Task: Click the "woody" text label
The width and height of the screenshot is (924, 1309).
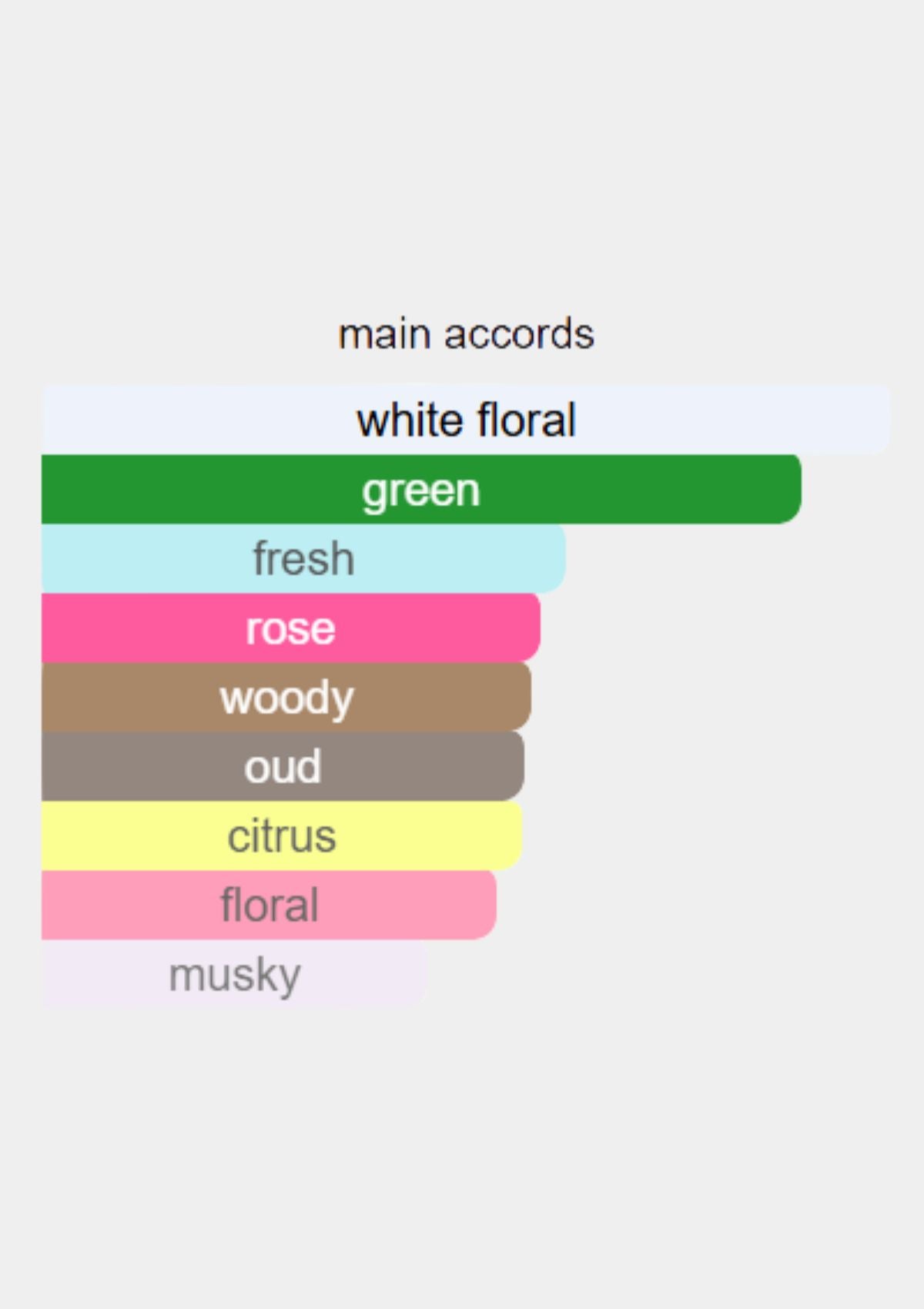Action: pyautogui.click(x=286, y=698)
